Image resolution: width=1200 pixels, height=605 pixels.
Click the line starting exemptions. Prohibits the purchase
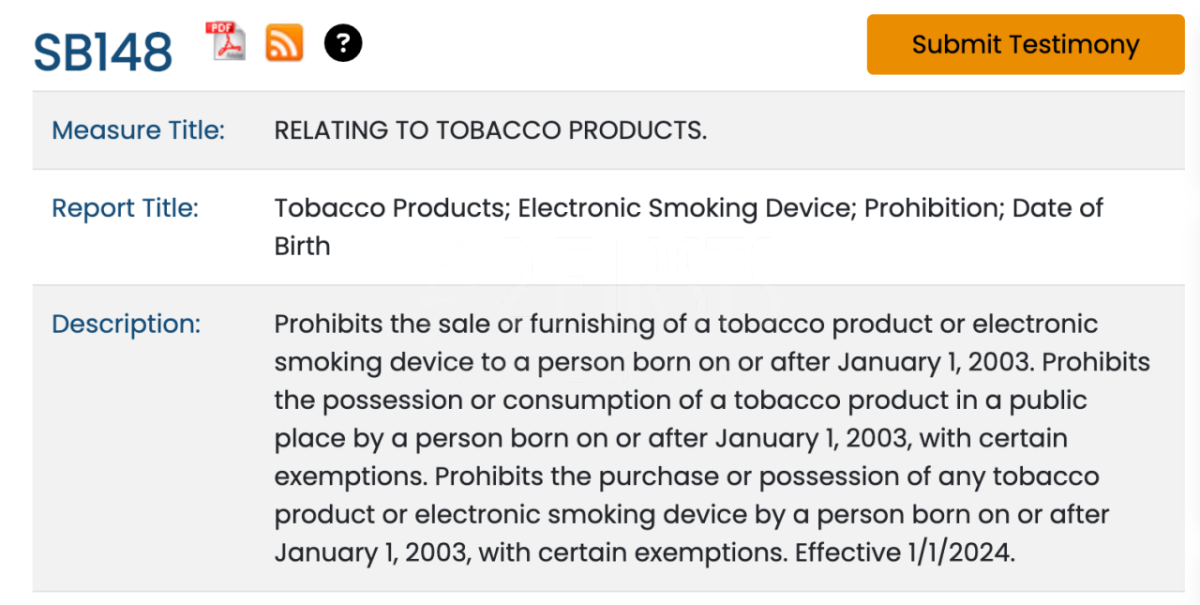pyautogui.click(x=687, y=476)
